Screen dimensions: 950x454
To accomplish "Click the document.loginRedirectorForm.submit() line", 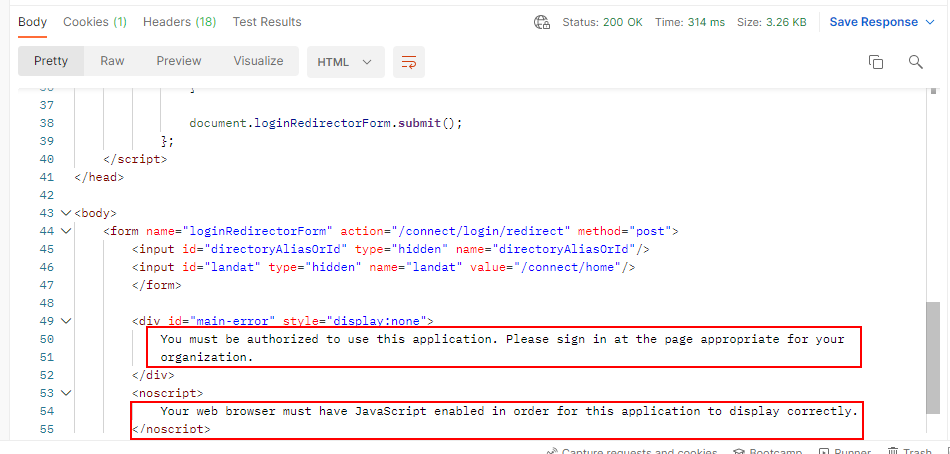I will [326, 123].
